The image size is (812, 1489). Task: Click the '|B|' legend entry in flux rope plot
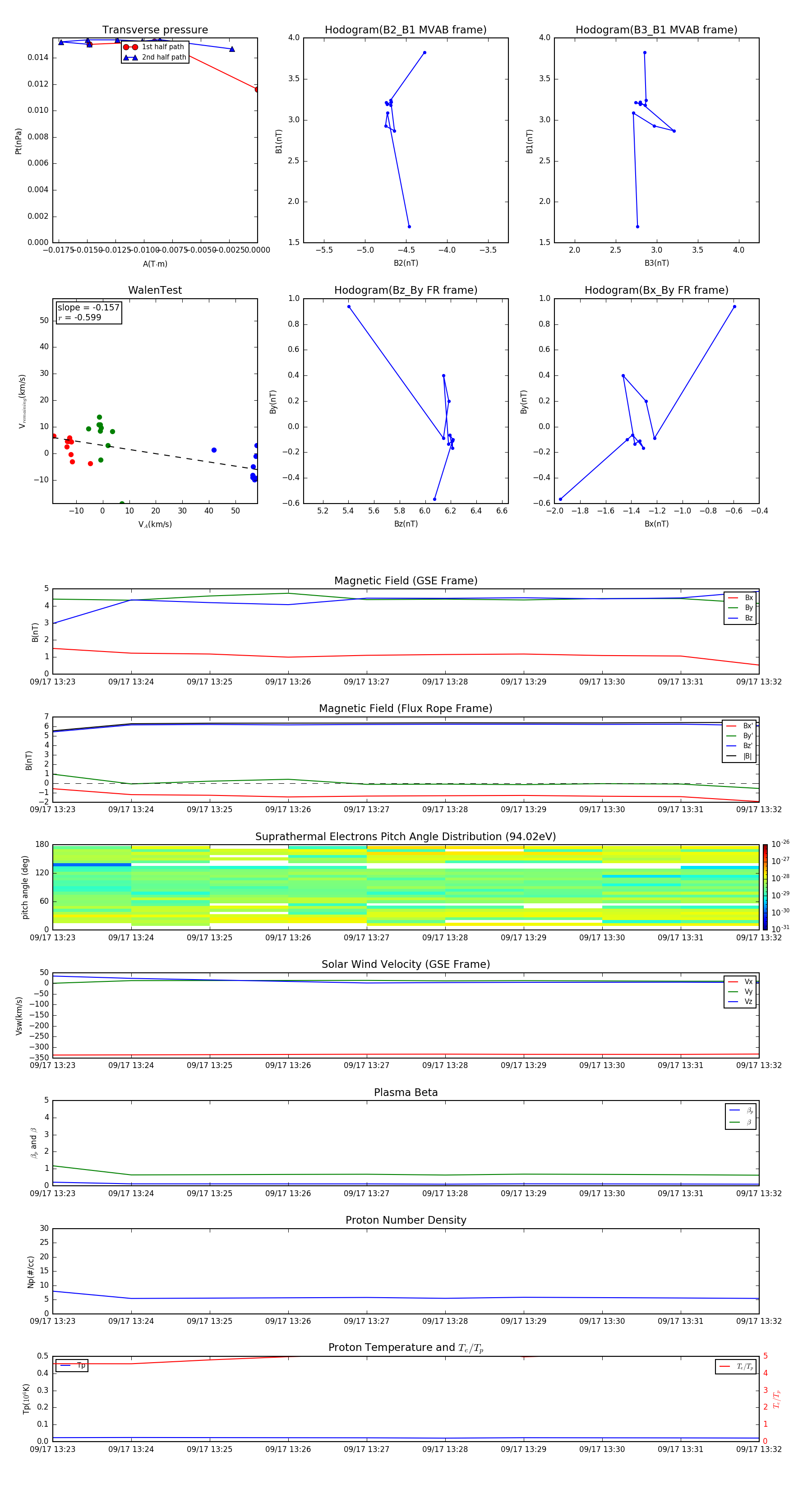click(x=739, y=756)
